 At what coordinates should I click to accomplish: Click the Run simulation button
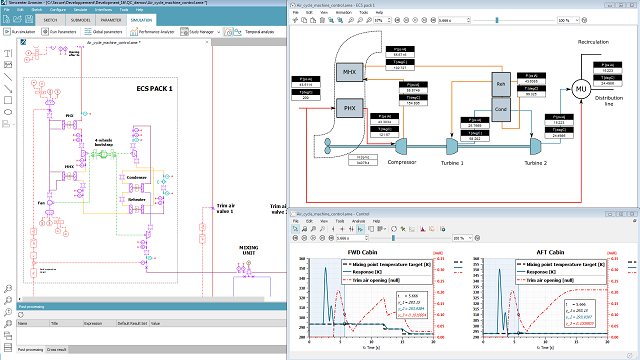19,31
